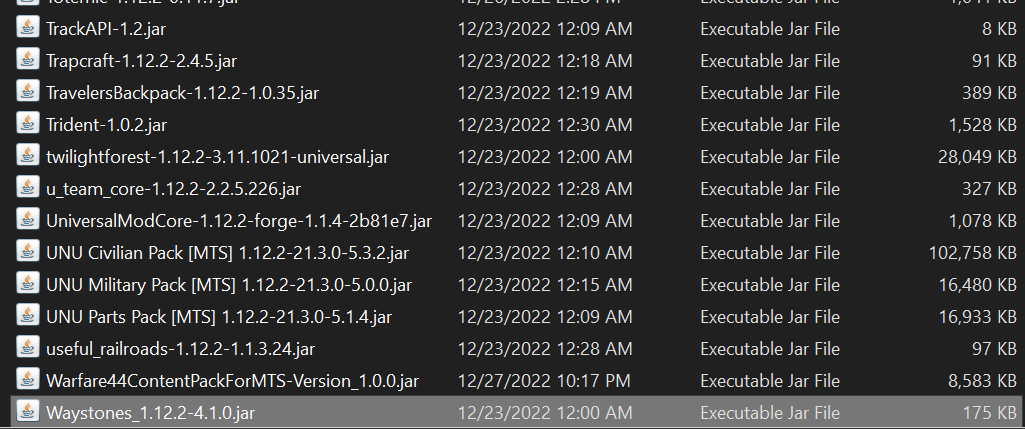Click Waystones row's Executable Jar File type
Screen dimensions: 1025x429
(x=770, y=413)
